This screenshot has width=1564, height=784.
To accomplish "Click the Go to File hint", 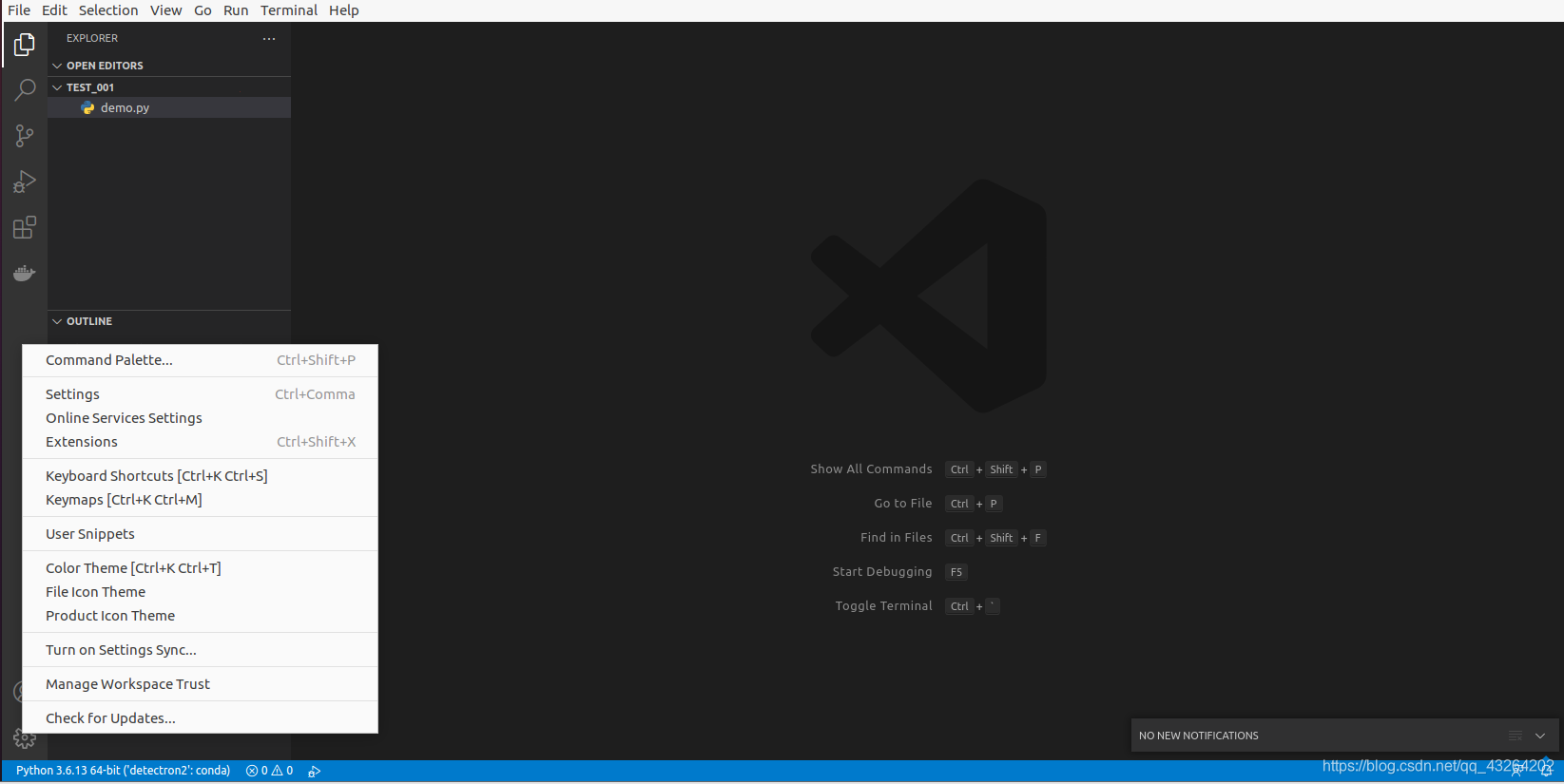I will tap(903, 504).
